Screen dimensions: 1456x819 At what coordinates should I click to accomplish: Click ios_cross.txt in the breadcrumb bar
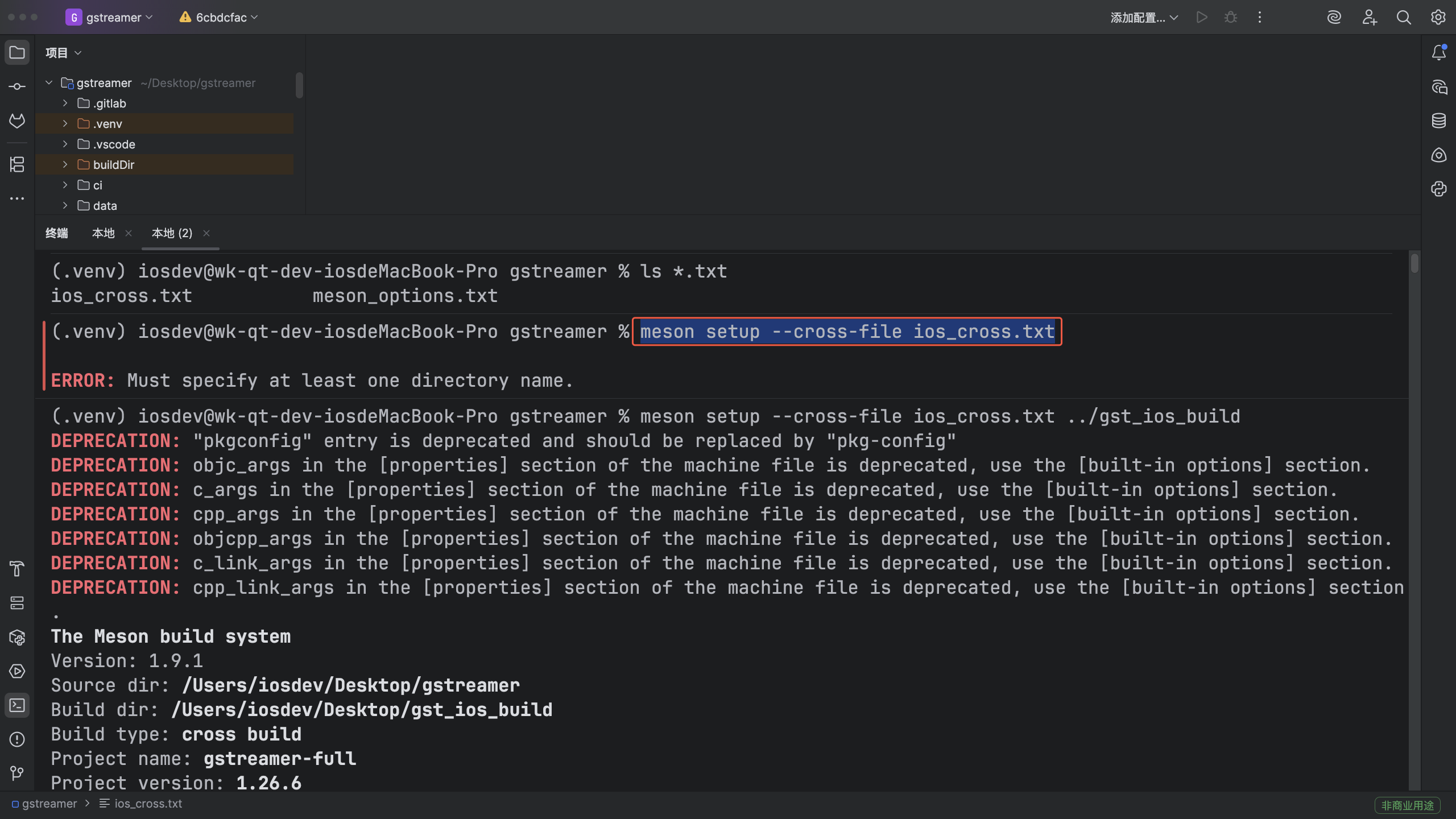147,804
